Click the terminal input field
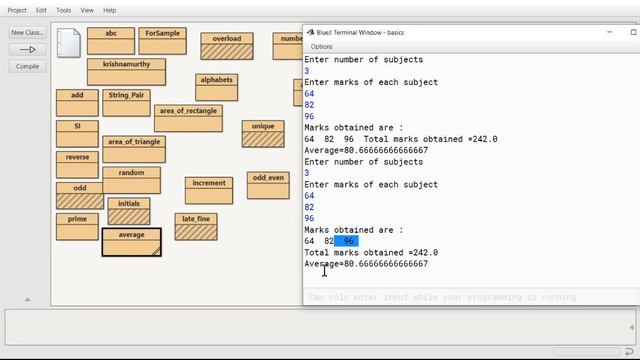This screenshot has height=360, width=640. click(471, 297)
